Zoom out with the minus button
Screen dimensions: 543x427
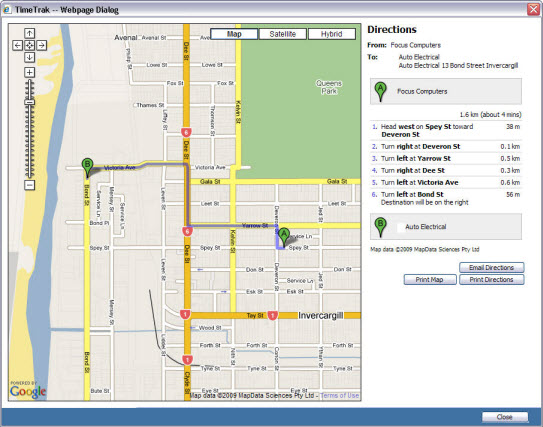click(29, 185)
